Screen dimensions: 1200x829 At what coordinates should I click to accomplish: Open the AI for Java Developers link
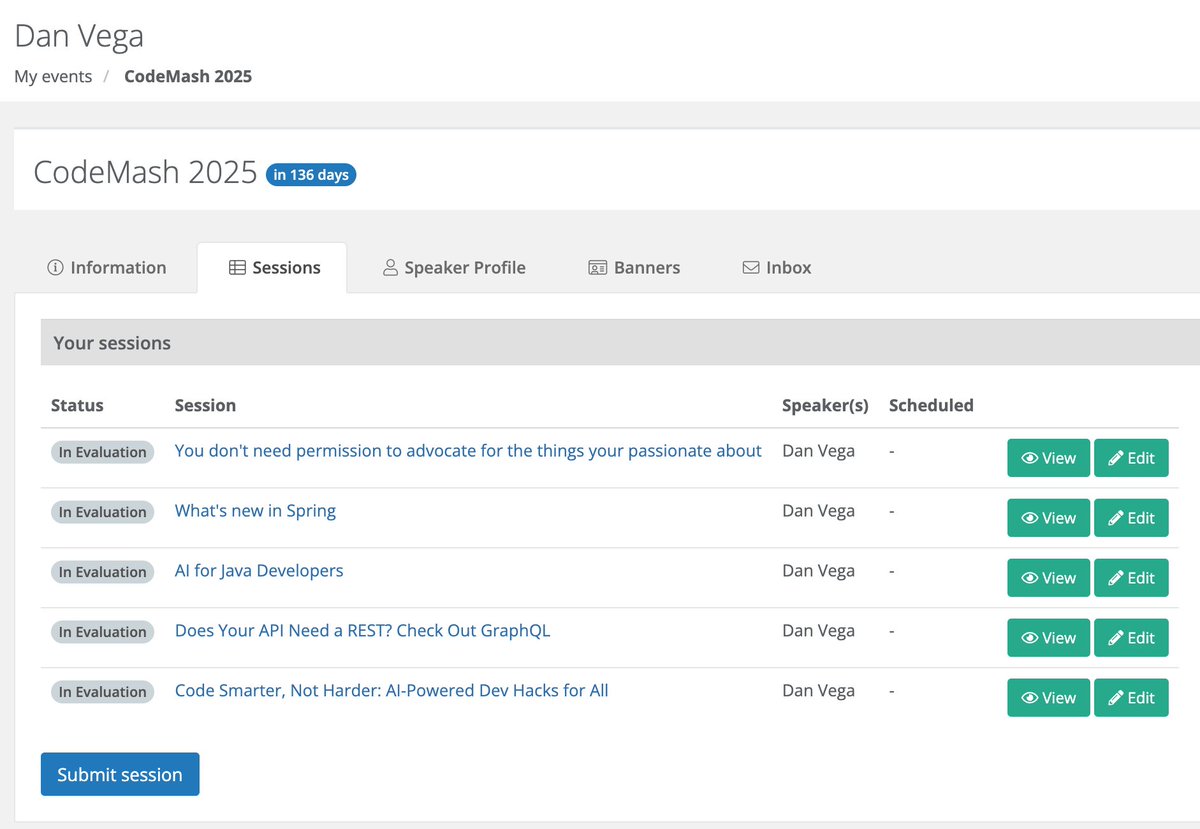pos(259,571)
